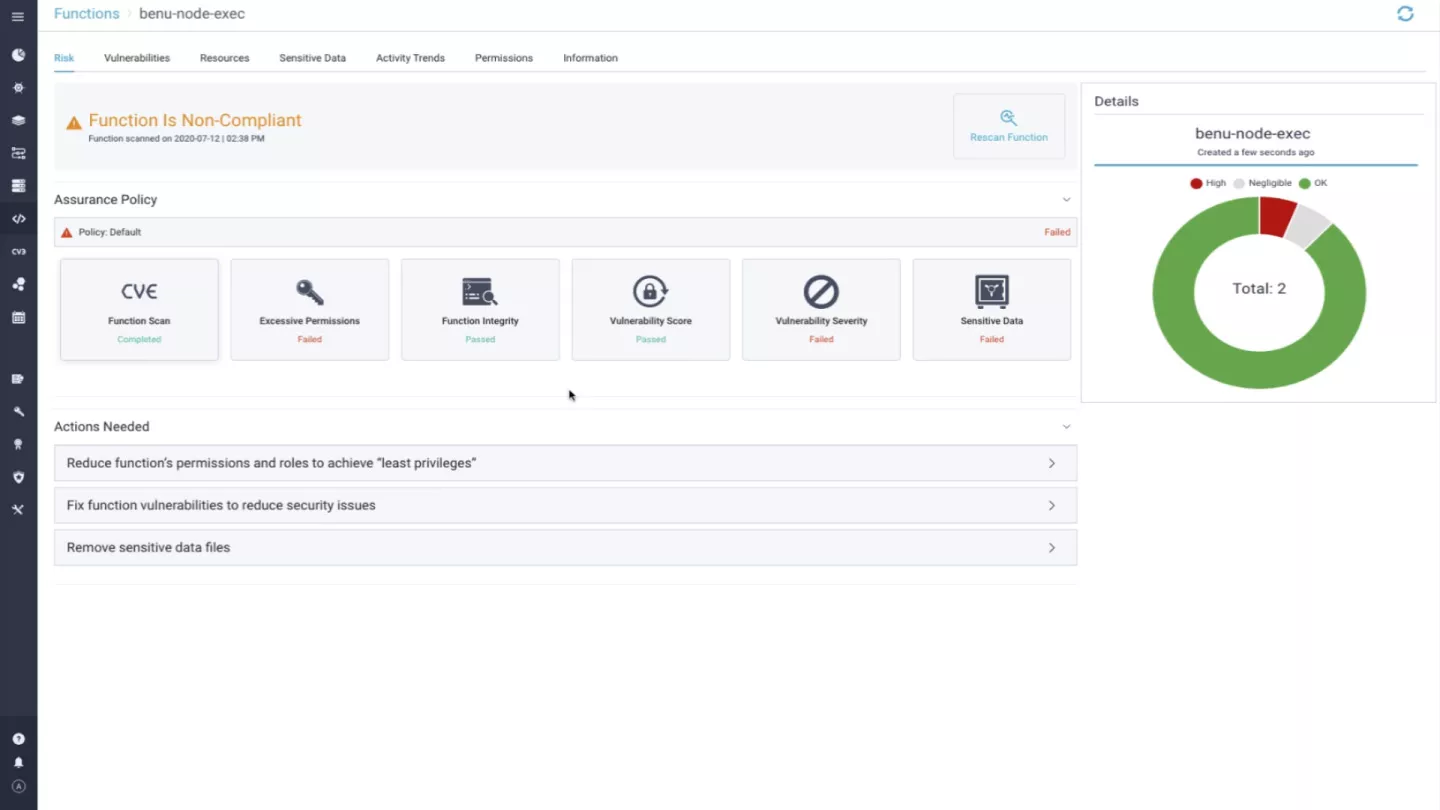Collapse the Assurance Policy section chevron
The image size is (1440, 810).
click(x=1066, y=200)
